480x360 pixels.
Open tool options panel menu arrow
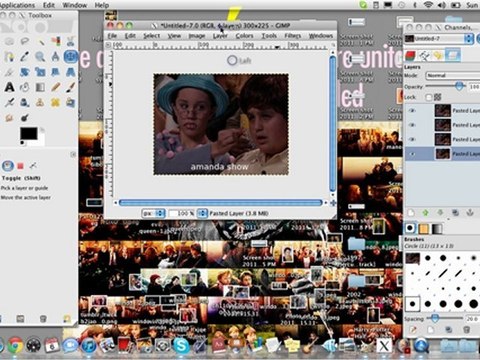coord(73,154)
